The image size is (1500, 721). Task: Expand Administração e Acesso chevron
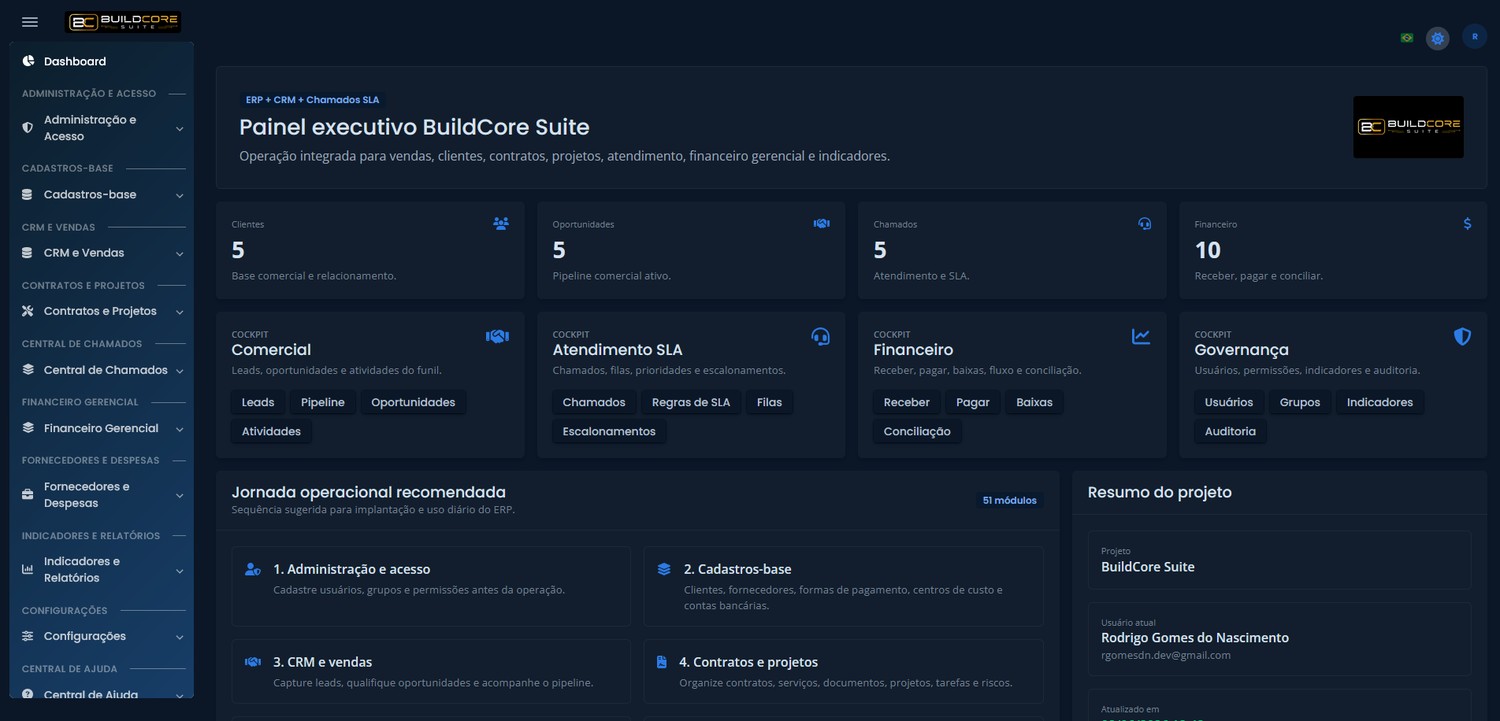(179, 128)
